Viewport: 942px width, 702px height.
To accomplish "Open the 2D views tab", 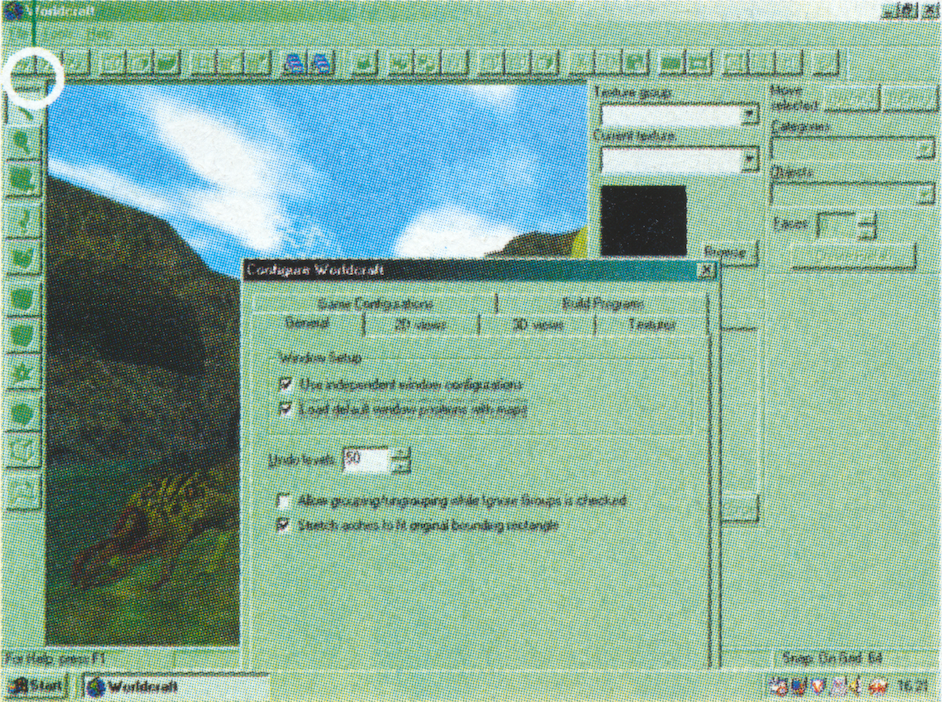I will point(421,325).
